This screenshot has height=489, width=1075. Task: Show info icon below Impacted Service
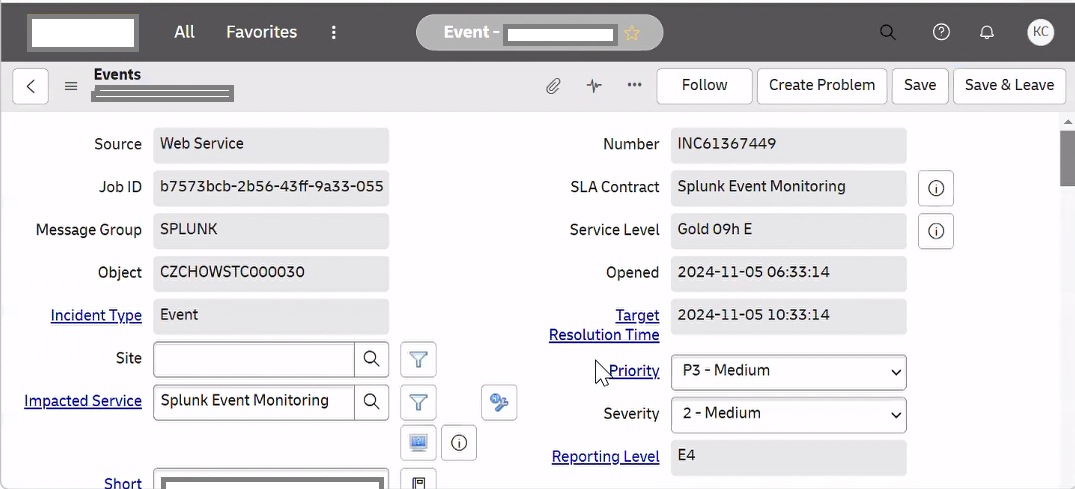459,442
